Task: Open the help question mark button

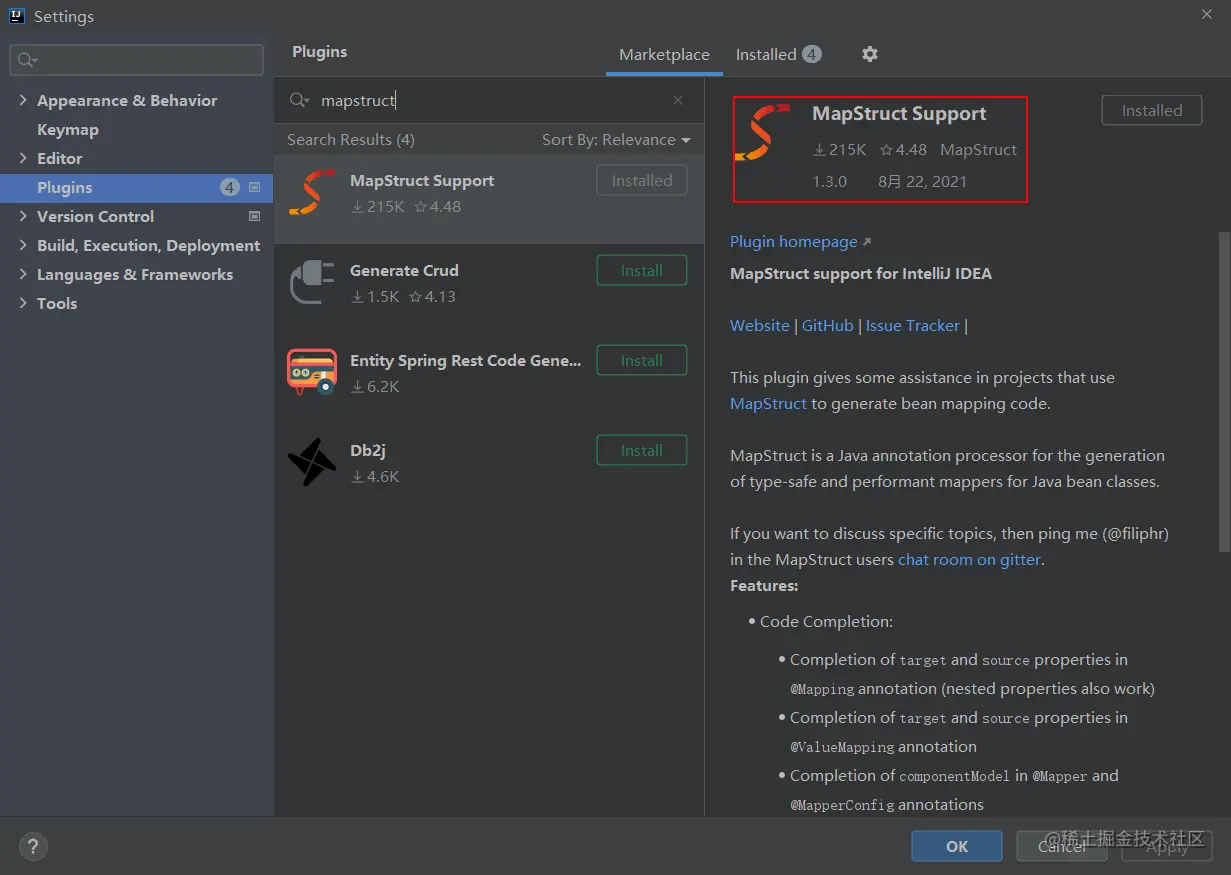Action: (33, 847)
